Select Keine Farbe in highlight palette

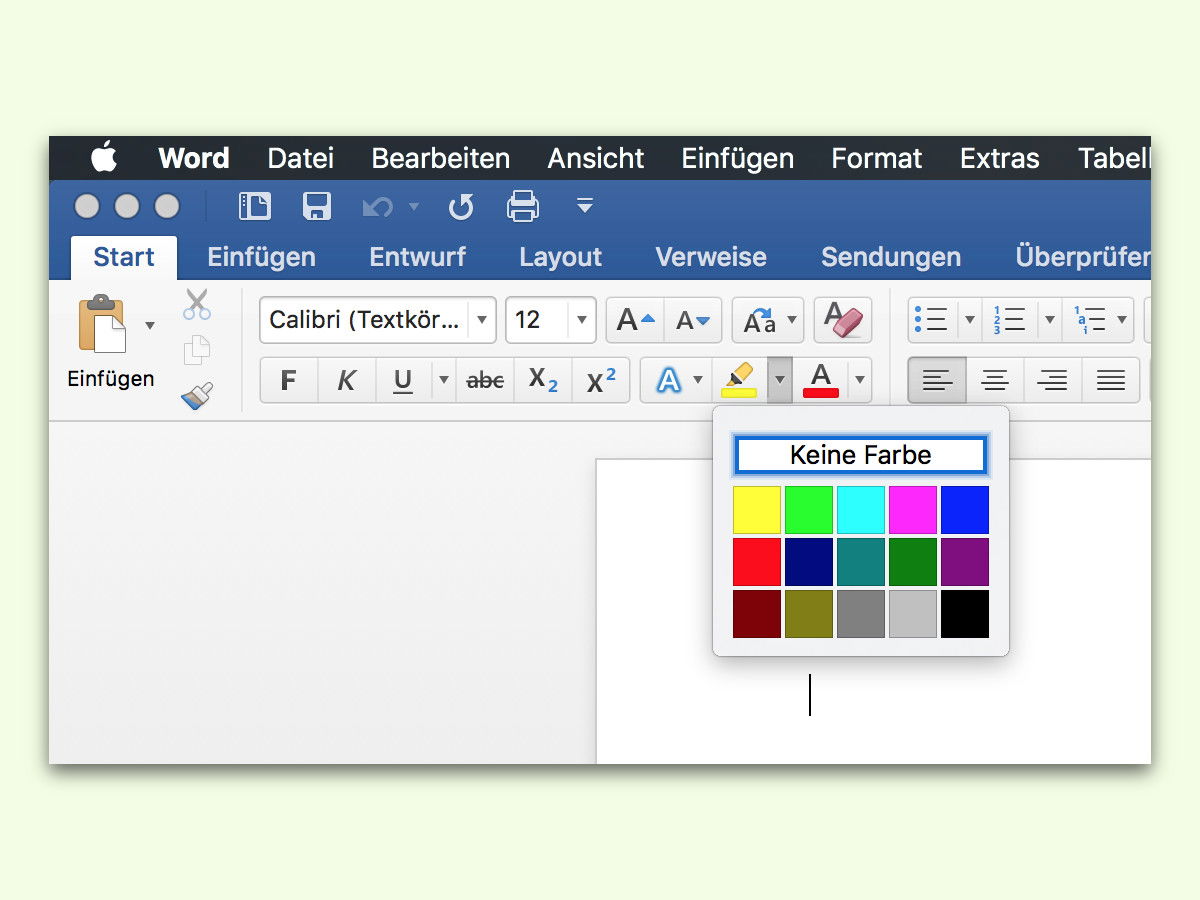tap(861, 455)
